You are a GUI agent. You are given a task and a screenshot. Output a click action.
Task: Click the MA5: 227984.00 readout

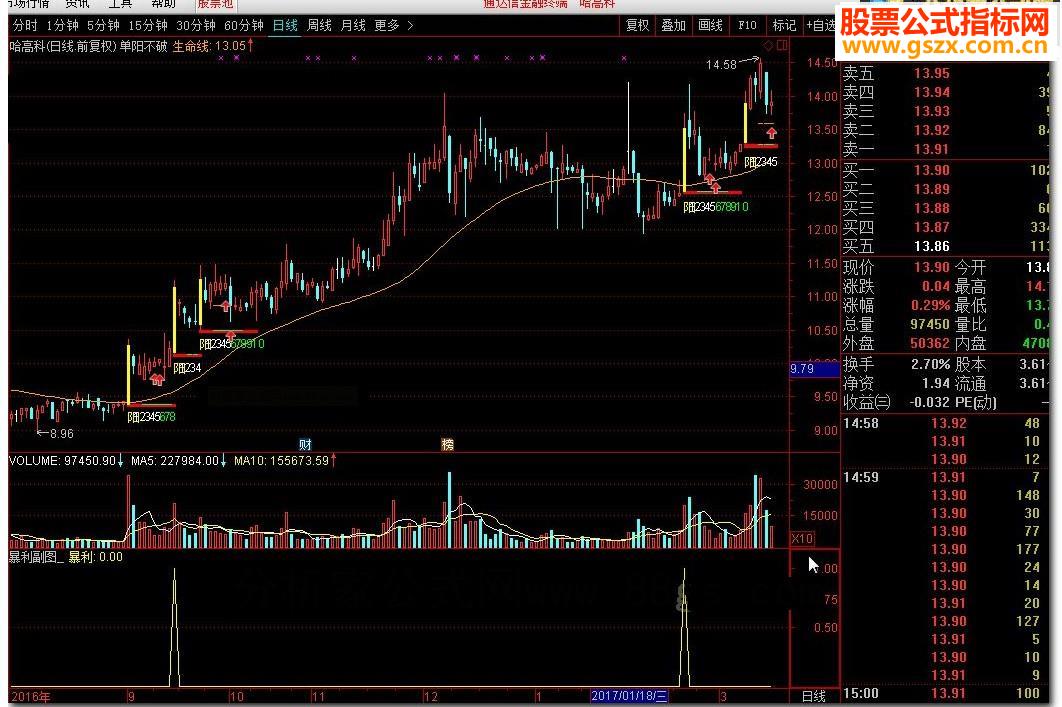(179, 461)
